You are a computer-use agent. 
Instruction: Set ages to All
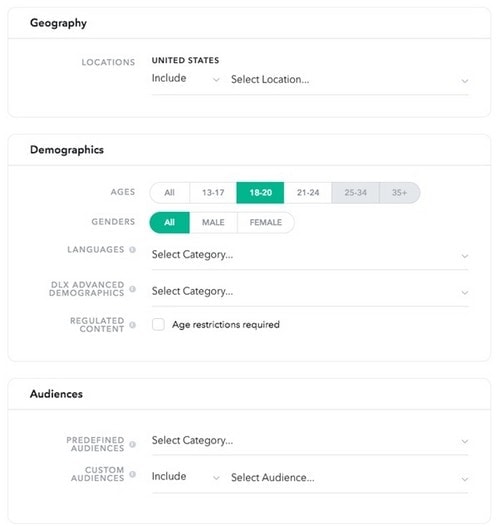[170, 193]
